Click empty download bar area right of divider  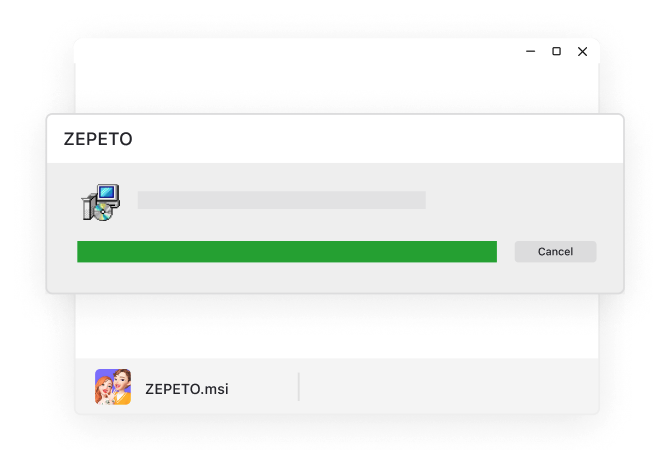[x=447, y=387]
